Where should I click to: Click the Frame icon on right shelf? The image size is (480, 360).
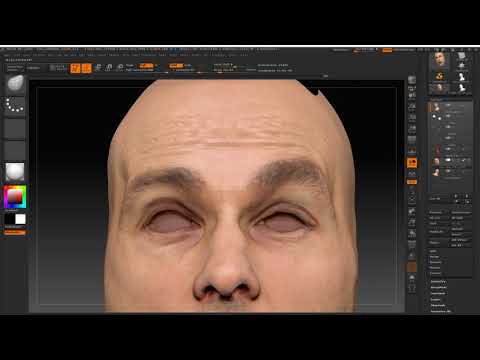[x=412, y=199]
